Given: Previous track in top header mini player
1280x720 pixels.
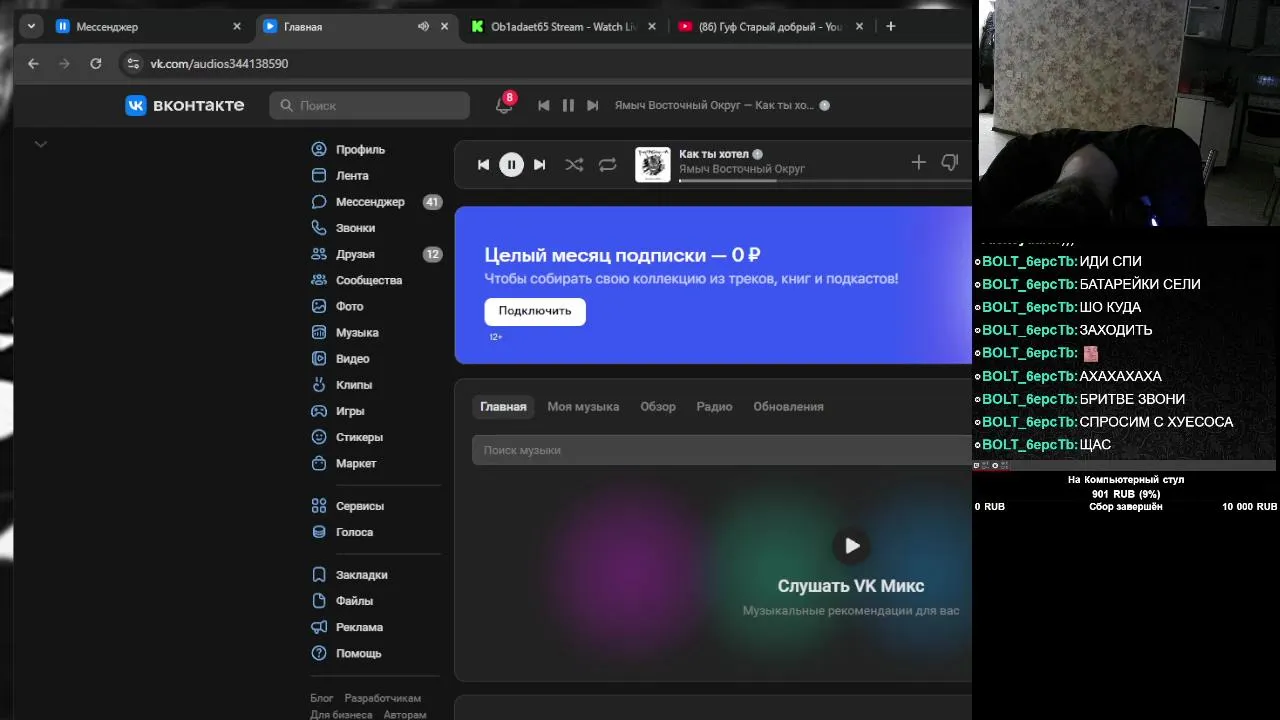Looking at the screenshot, I should [543, 105].
